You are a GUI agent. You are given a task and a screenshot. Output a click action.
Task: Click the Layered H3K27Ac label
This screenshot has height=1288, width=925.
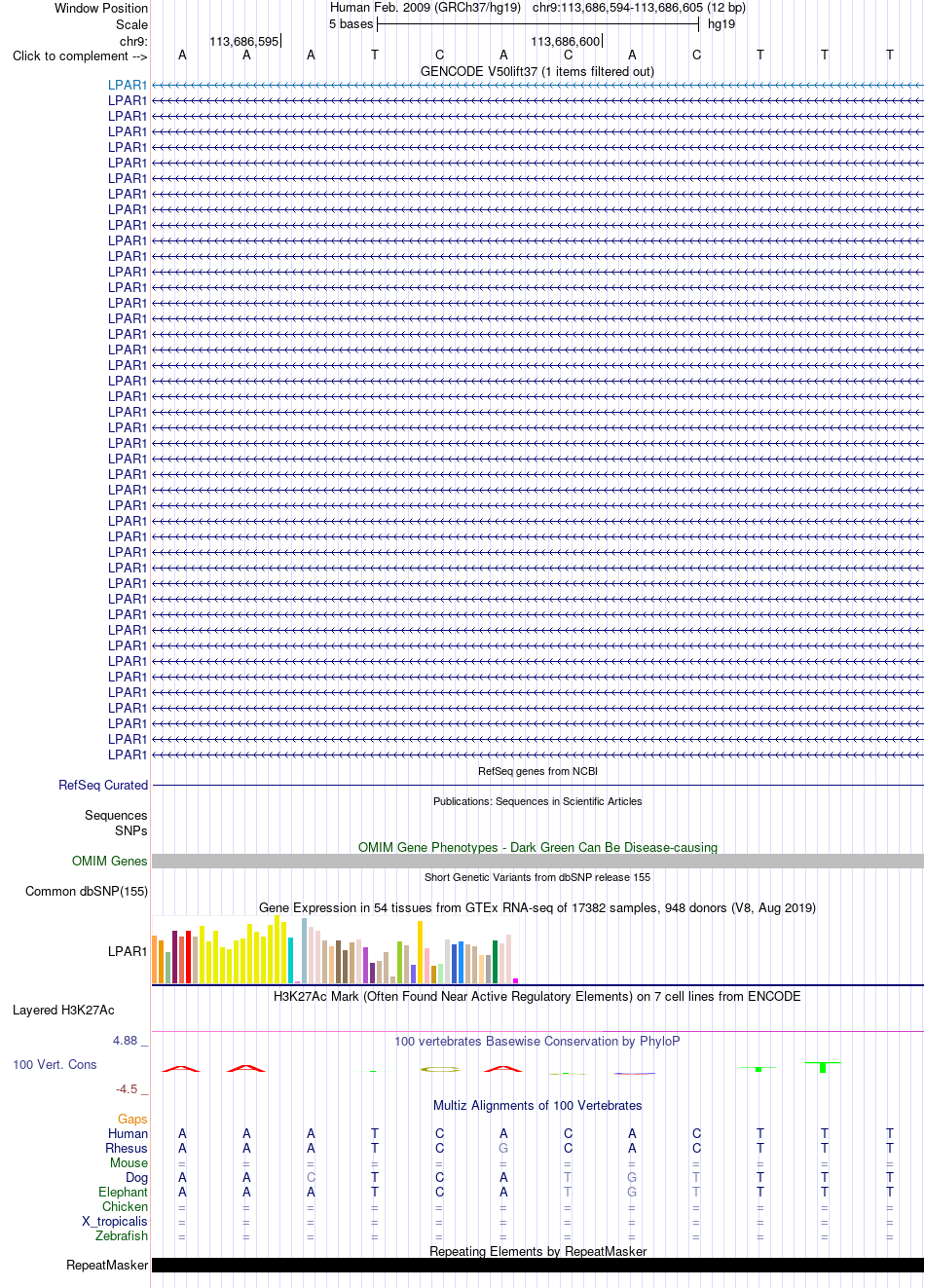[63, 1010]
